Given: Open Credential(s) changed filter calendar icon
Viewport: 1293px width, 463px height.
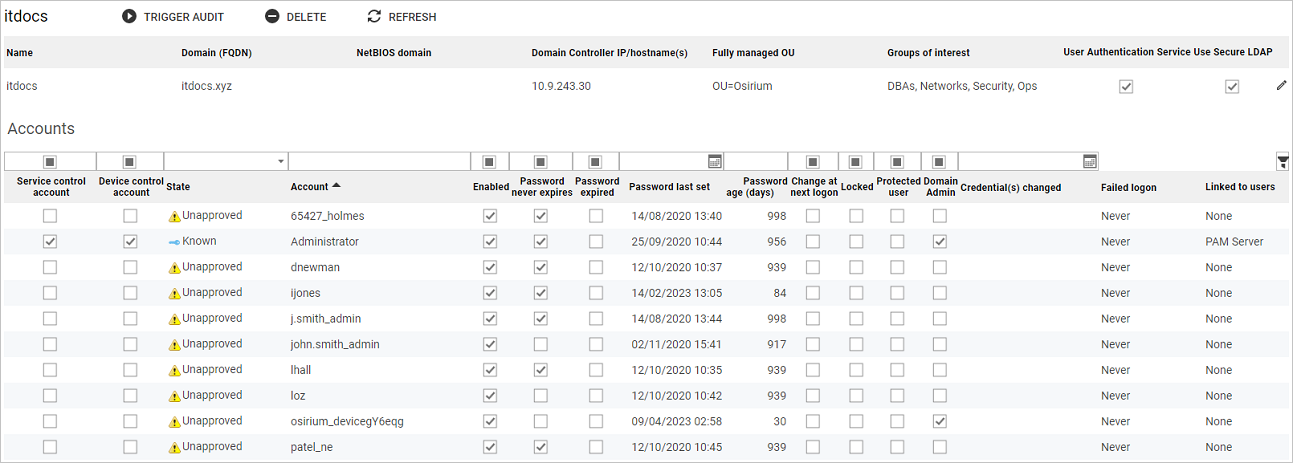Looking at the screenshot, I should (x=1090, y=162).
